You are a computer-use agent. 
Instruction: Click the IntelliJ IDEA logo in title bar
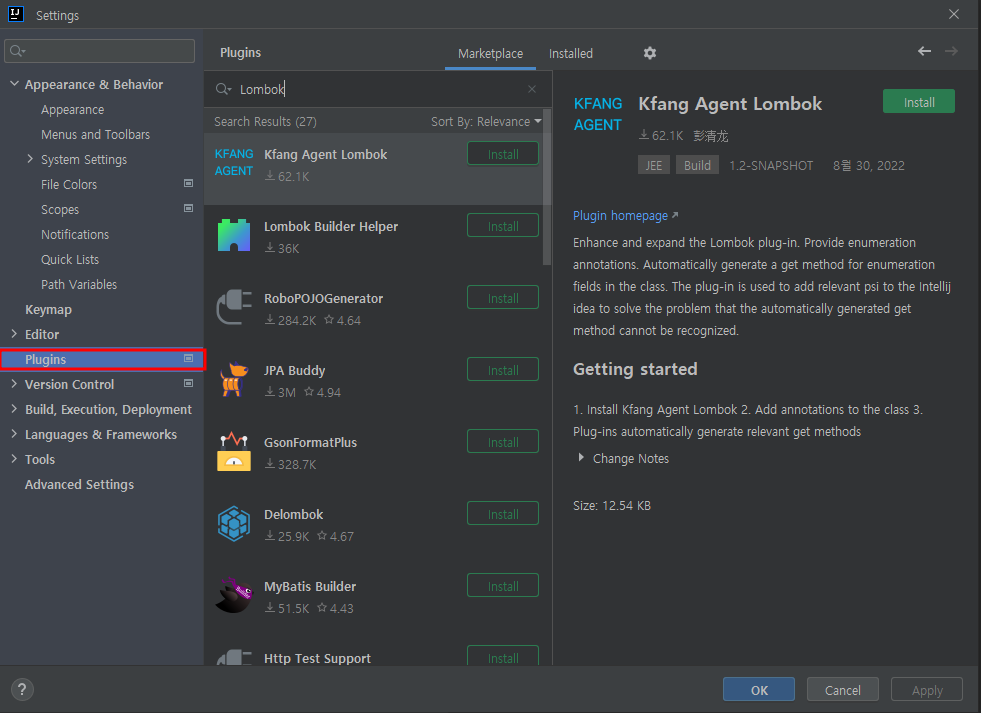click(16, 14)
